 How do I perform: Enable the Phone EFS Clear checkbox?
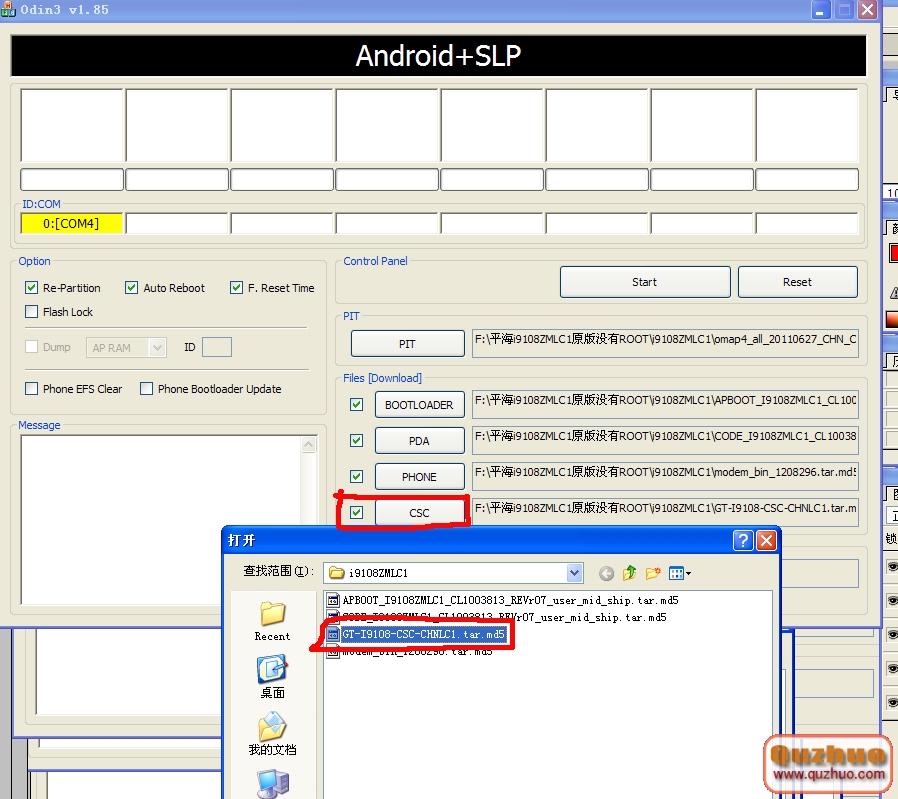pyautogui.click(x=31, y=389)
